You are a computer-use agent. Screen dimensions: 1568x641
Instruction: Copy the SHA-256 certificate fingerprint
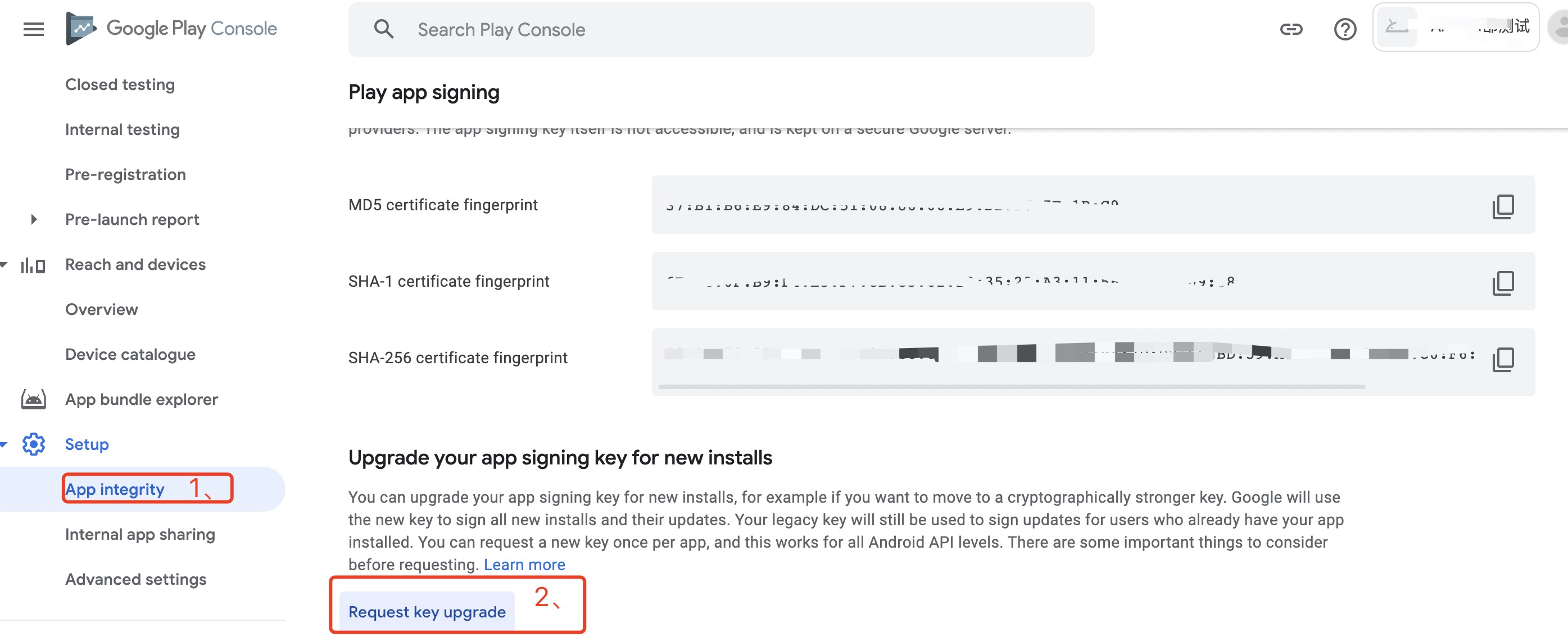[x=1502, y=359]
